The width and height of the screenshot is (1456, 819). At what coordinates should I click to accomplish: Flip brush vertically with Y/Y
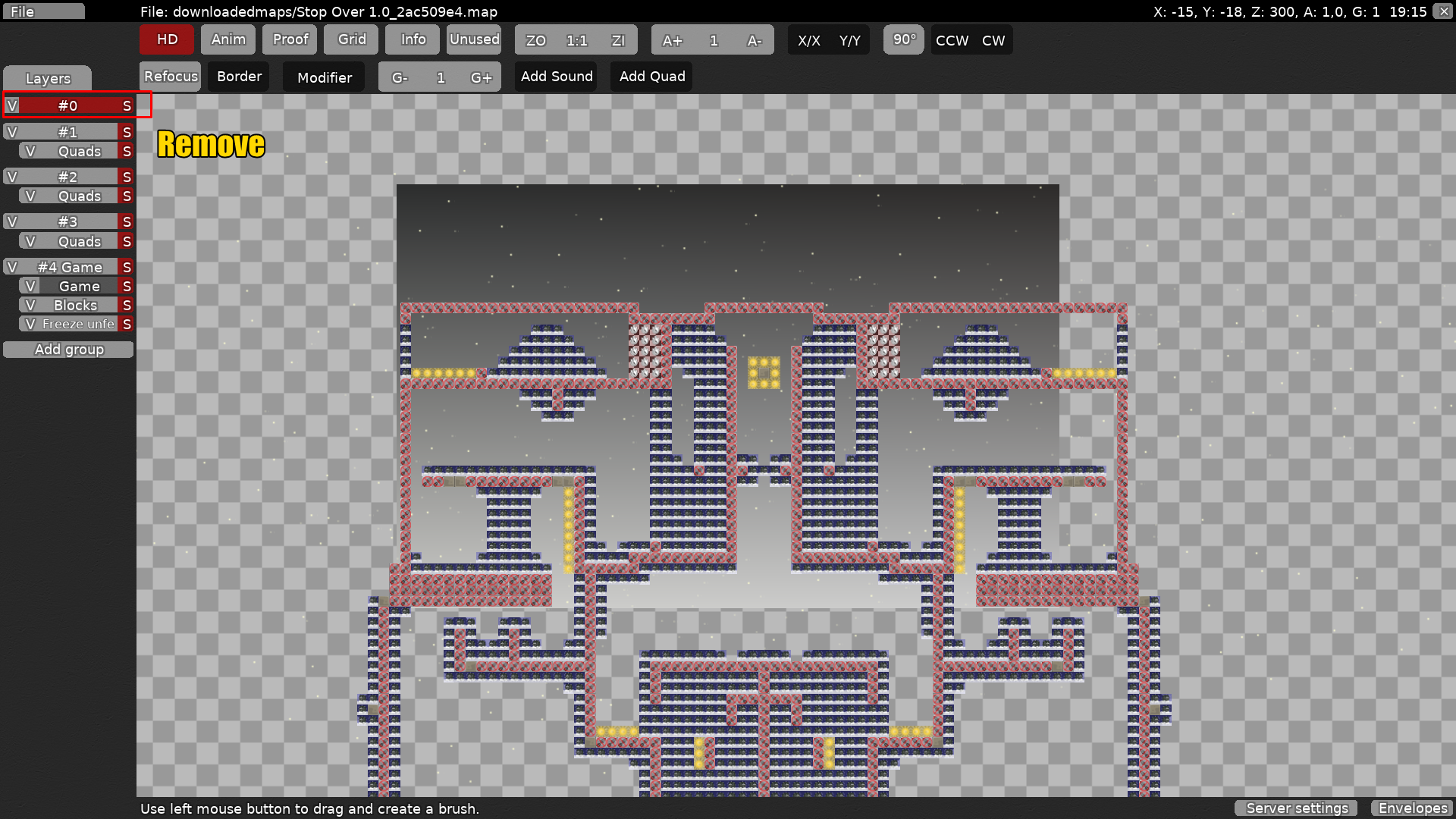pos(849,40)
